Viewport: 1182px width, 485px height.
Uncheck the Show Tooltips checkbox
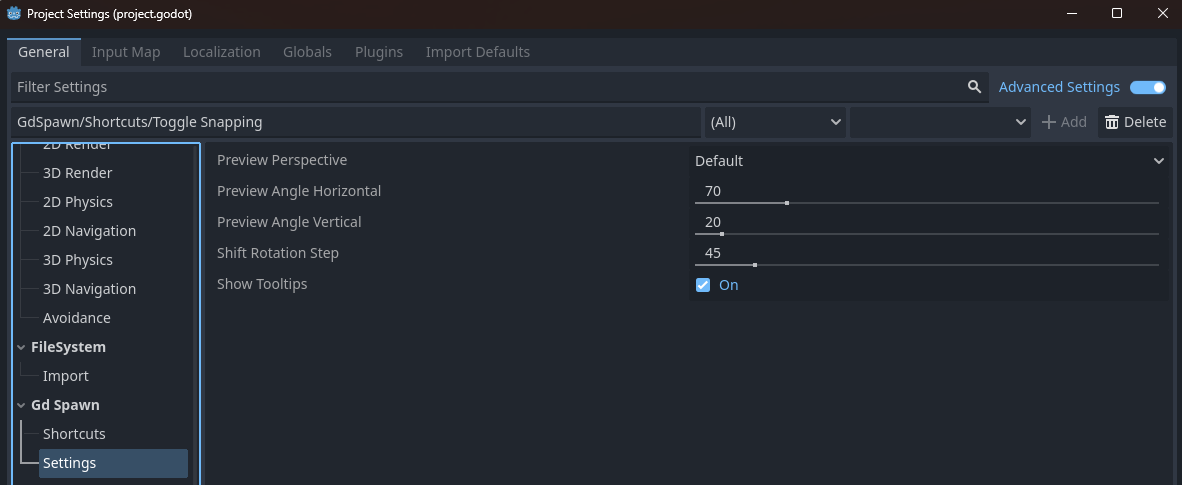coord(703,285)
